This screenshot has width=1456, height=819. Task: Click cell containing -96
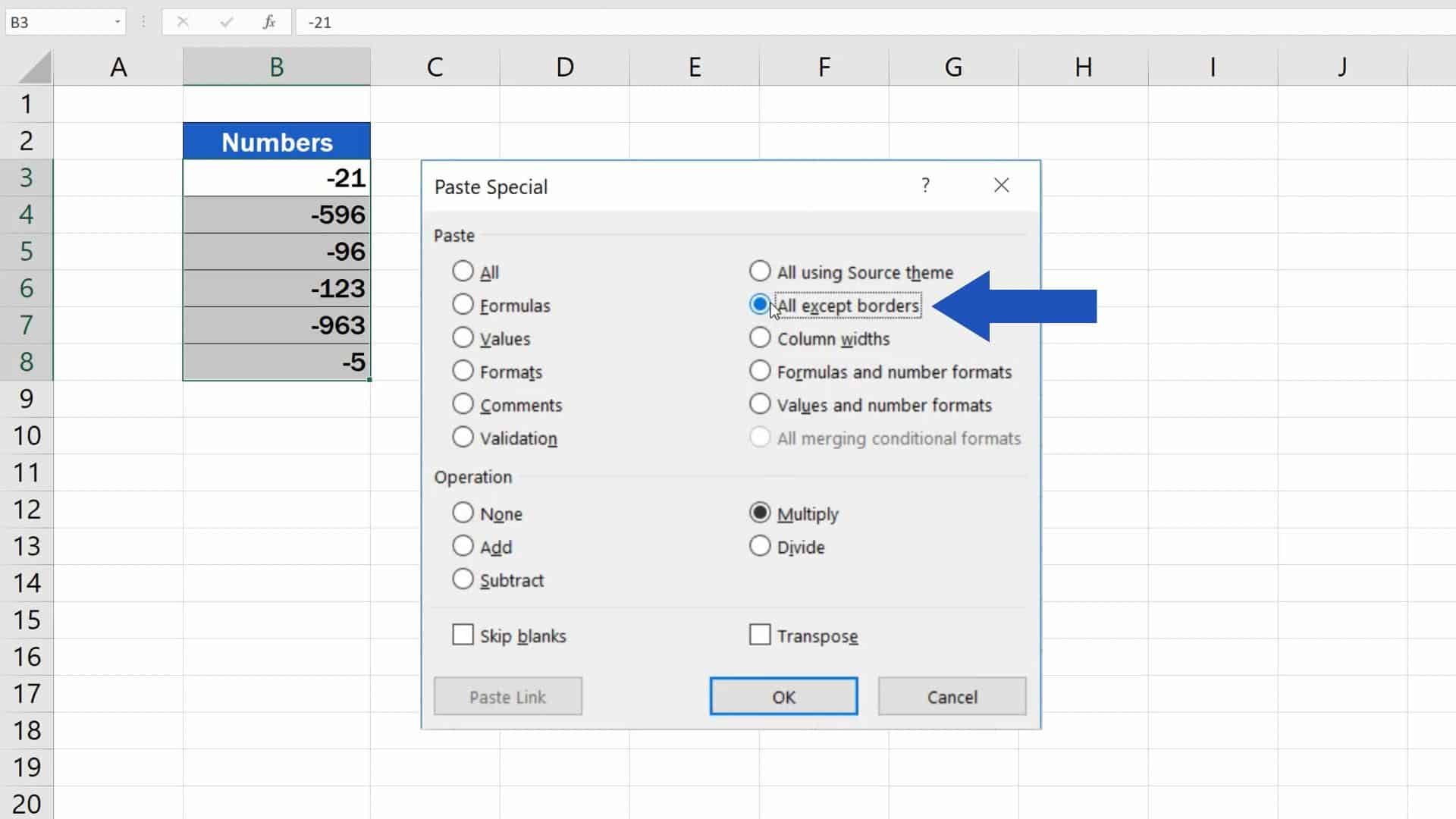click(x=277, y=251)
